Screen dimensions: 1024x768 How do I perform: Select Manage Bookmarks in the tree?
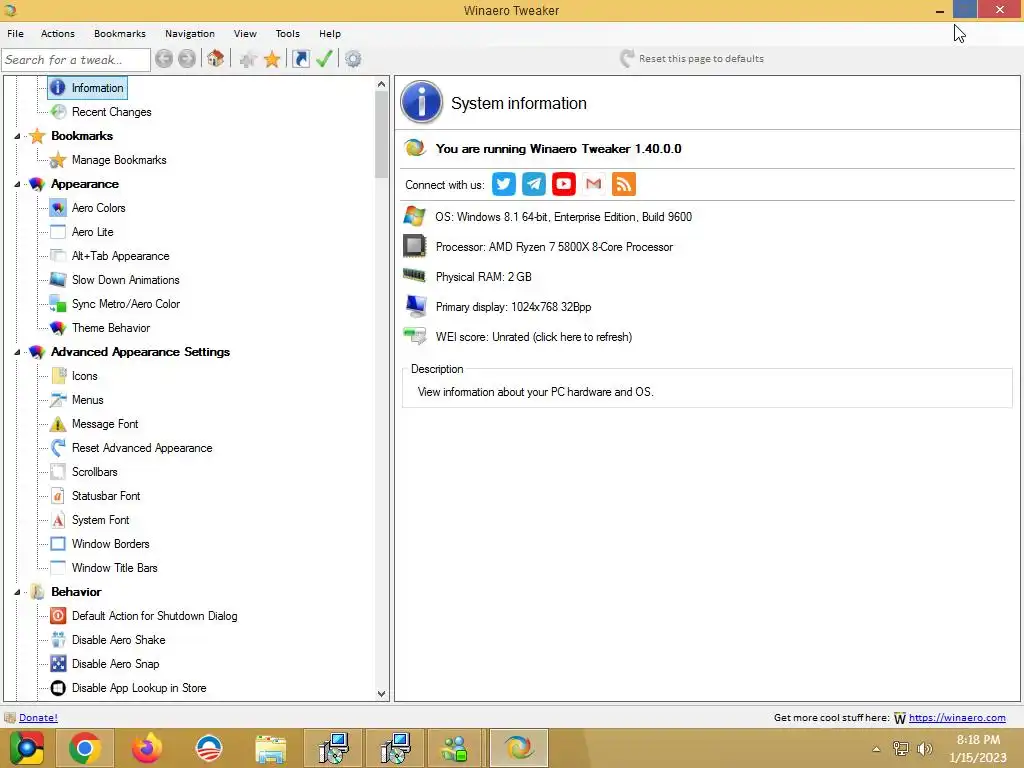tap(119, 160)
